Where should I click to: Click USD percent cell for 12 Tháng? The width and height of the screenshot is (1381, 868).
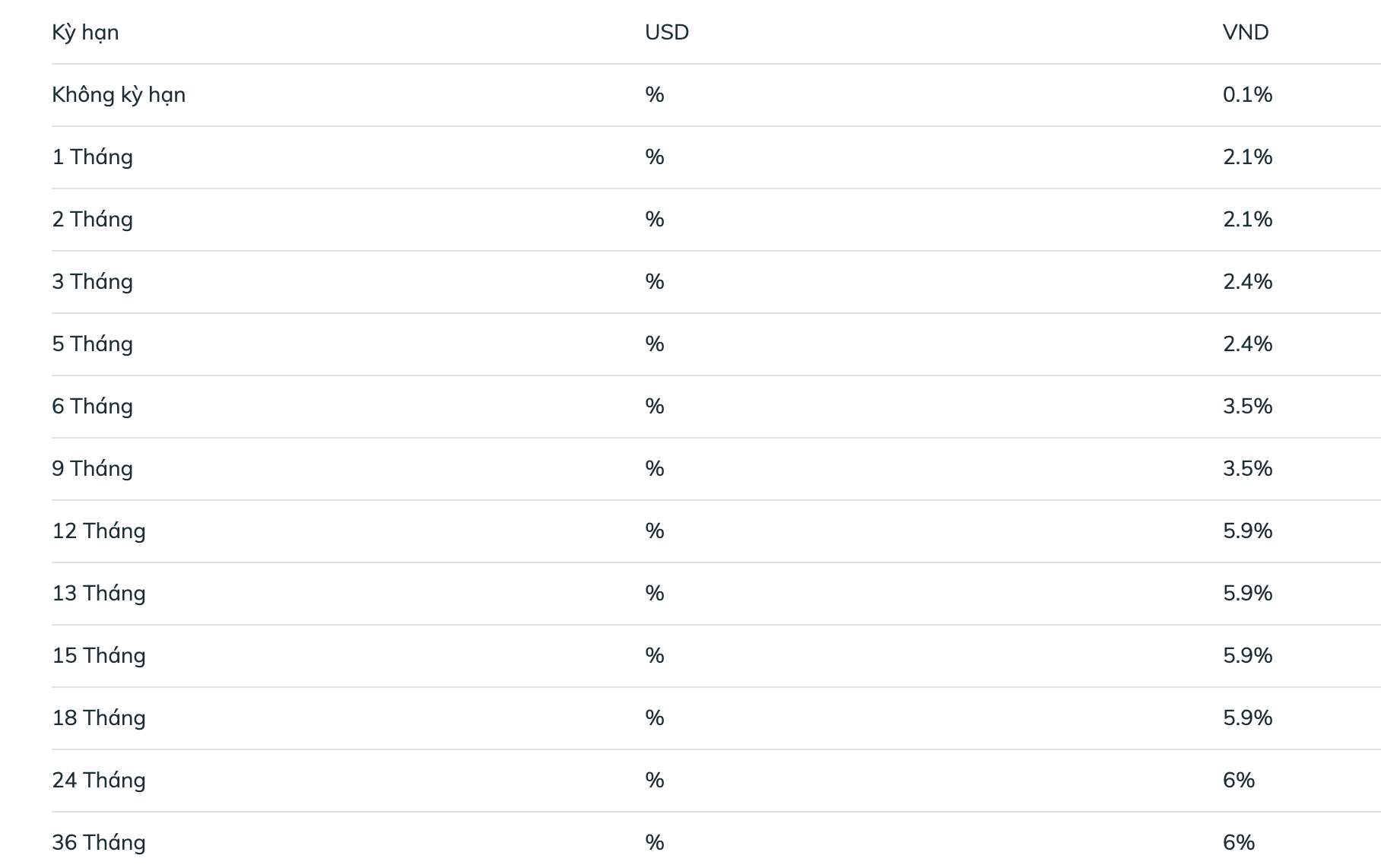point(655,531)
